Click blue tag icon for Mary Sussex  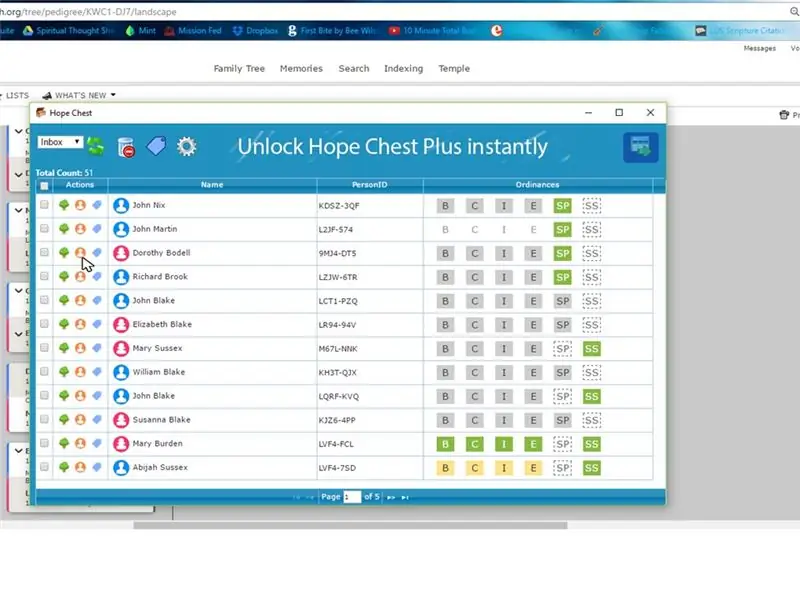(97, 348)
